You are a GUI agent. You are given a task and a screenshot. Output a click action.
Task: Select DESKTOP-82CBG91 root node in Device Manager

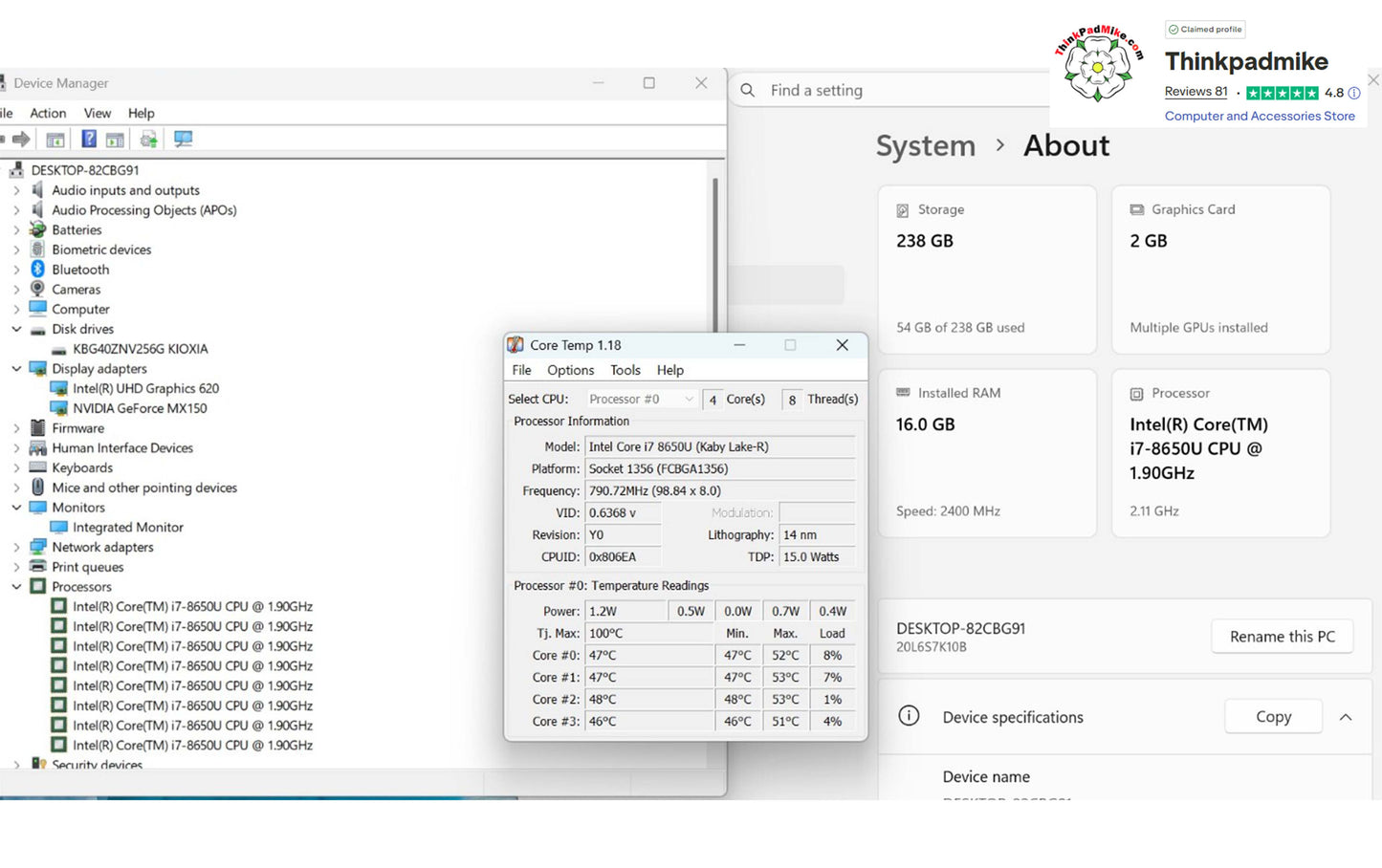(x=85, y=170)
